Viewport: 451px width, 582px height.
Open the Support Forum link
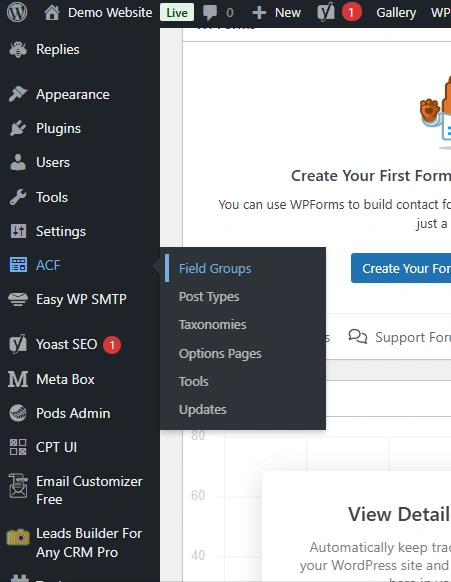(413, 337)
